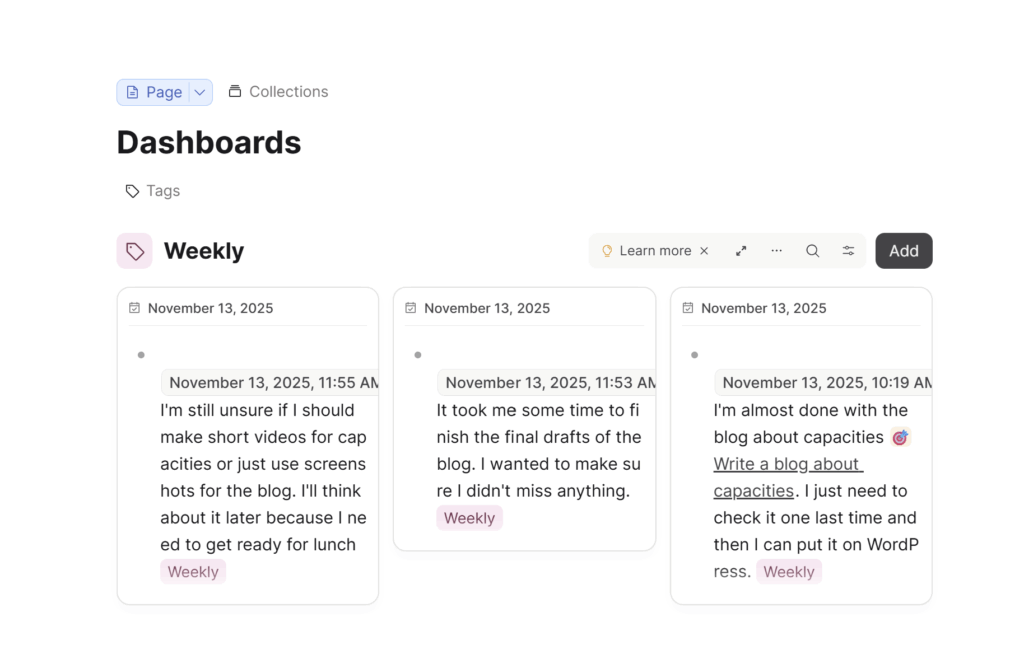This screenshot has width=1024, height=664.
Task: Click the Weekly tag in the third card
Action: click(789, 572)
